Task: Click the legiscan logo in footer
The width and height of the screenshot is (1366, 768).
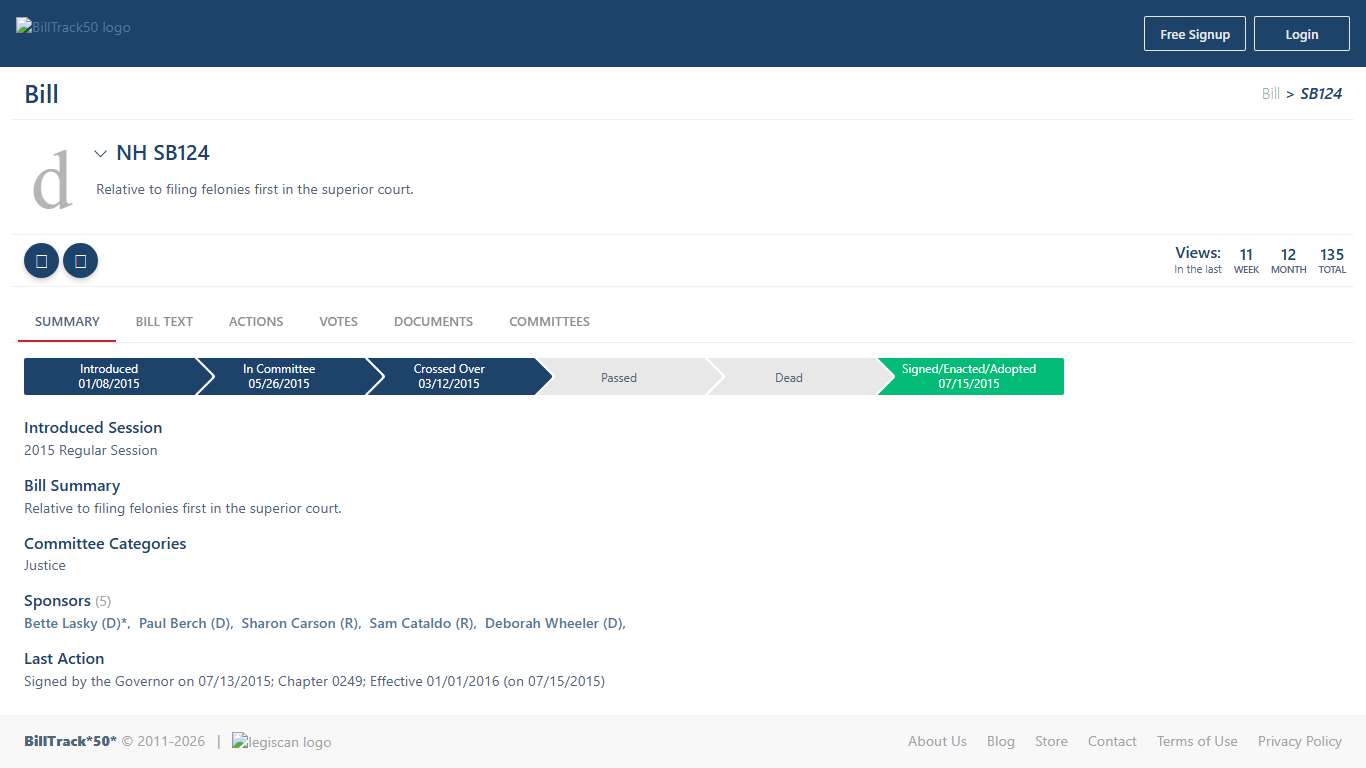Action: click(x=281, y=742)
